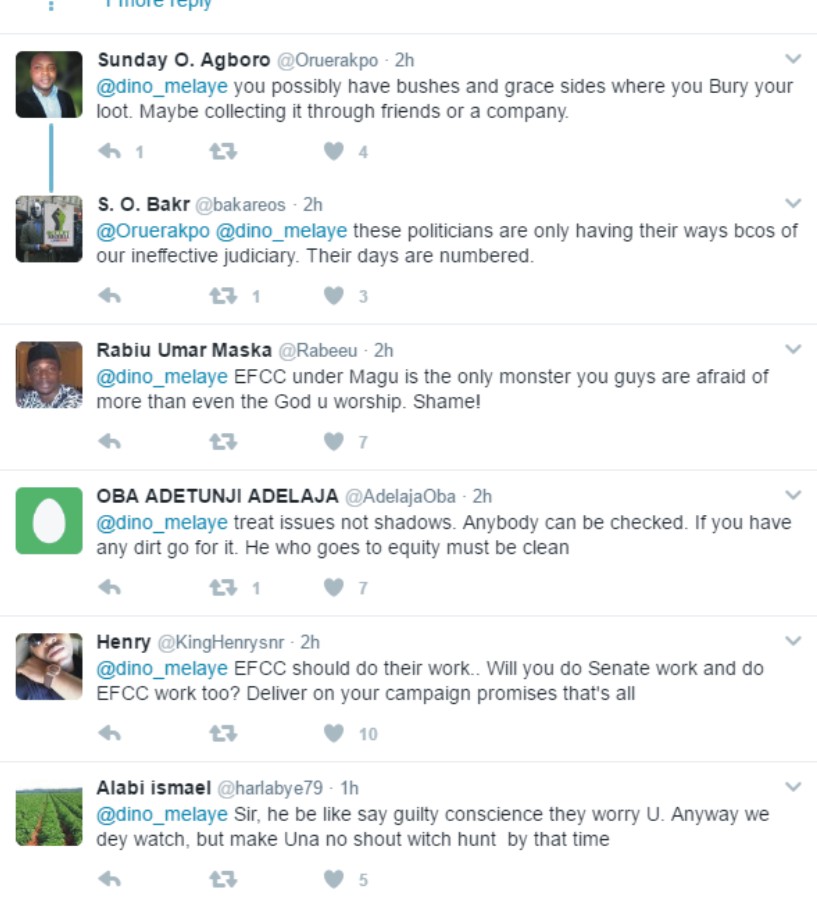
Task: Expand more menu on Rabiu Umar Maska's tweet
Action: coord(793,348)
